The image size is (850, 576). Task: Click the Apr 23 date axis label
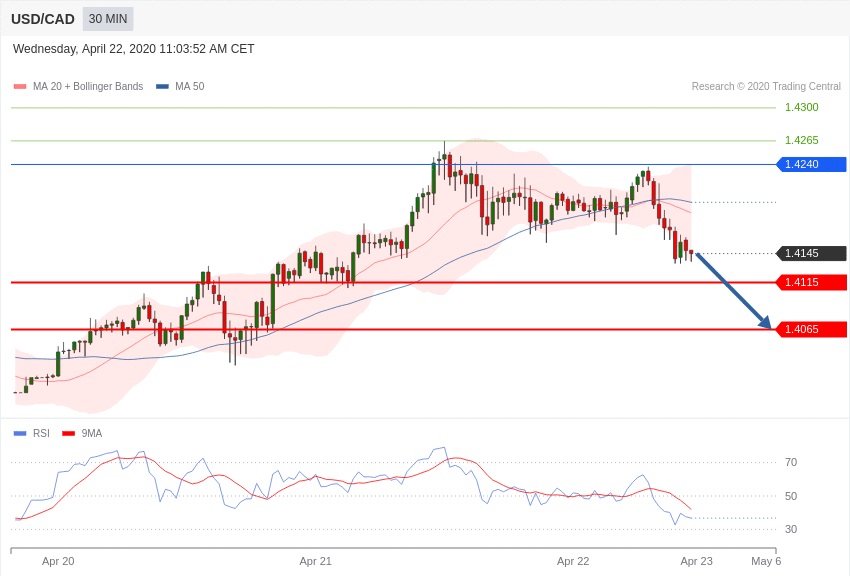pyautogui.click(x=697, y=561)
